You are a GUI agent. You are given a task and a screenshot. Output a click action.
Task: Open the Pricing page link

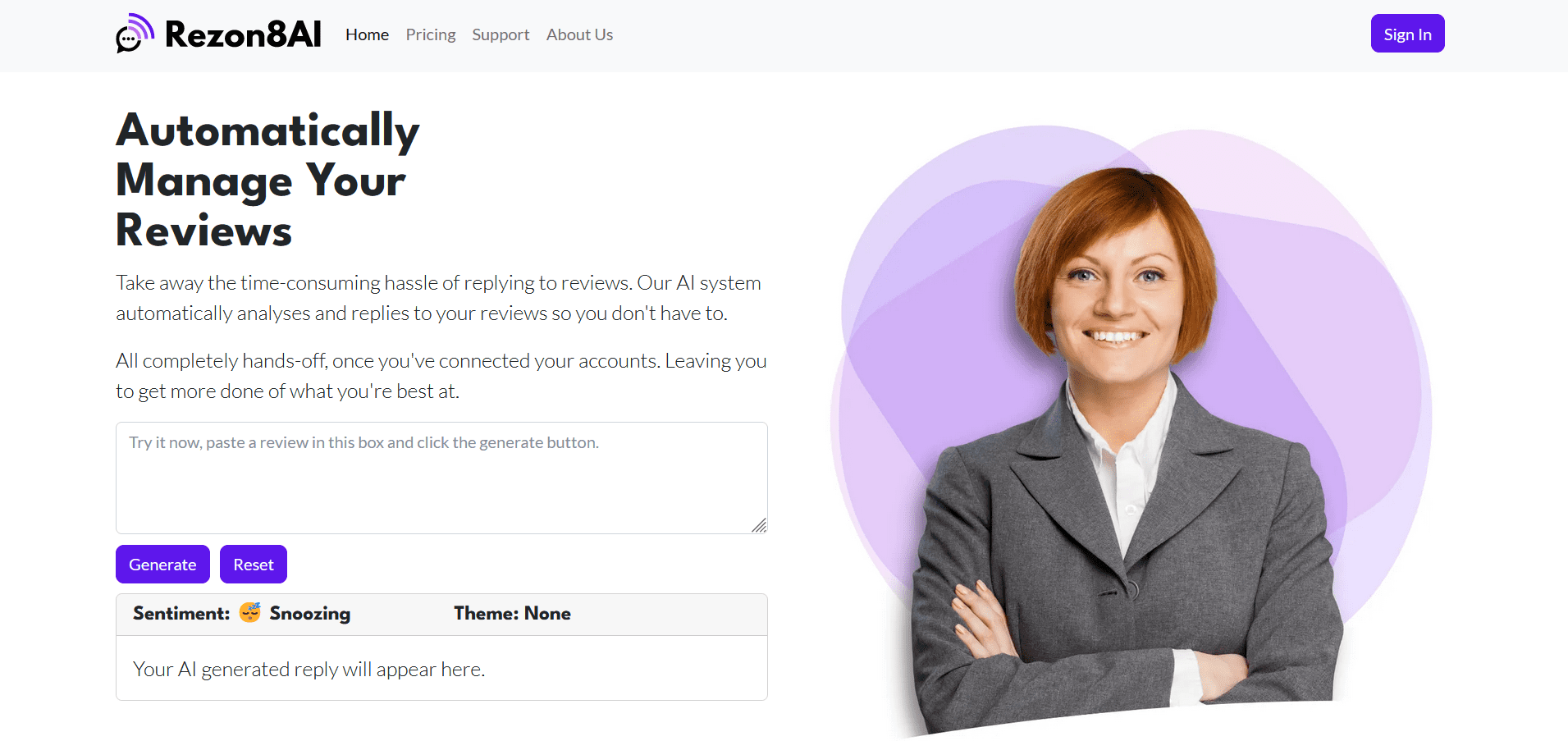431,34
